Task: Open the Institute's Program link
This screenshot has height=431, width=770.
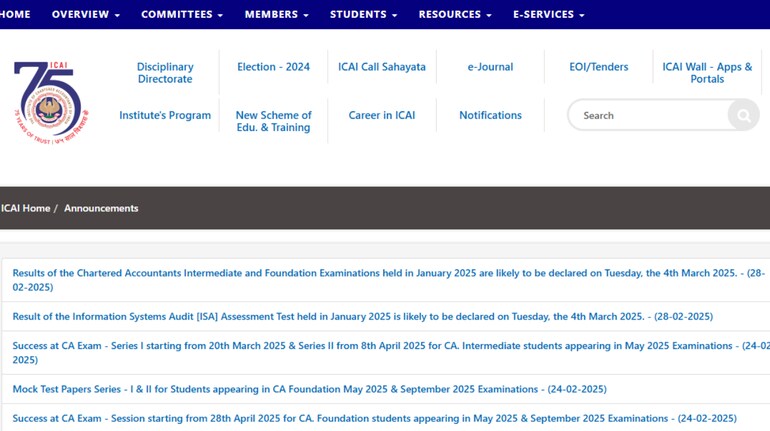Action: pos(165,115)
